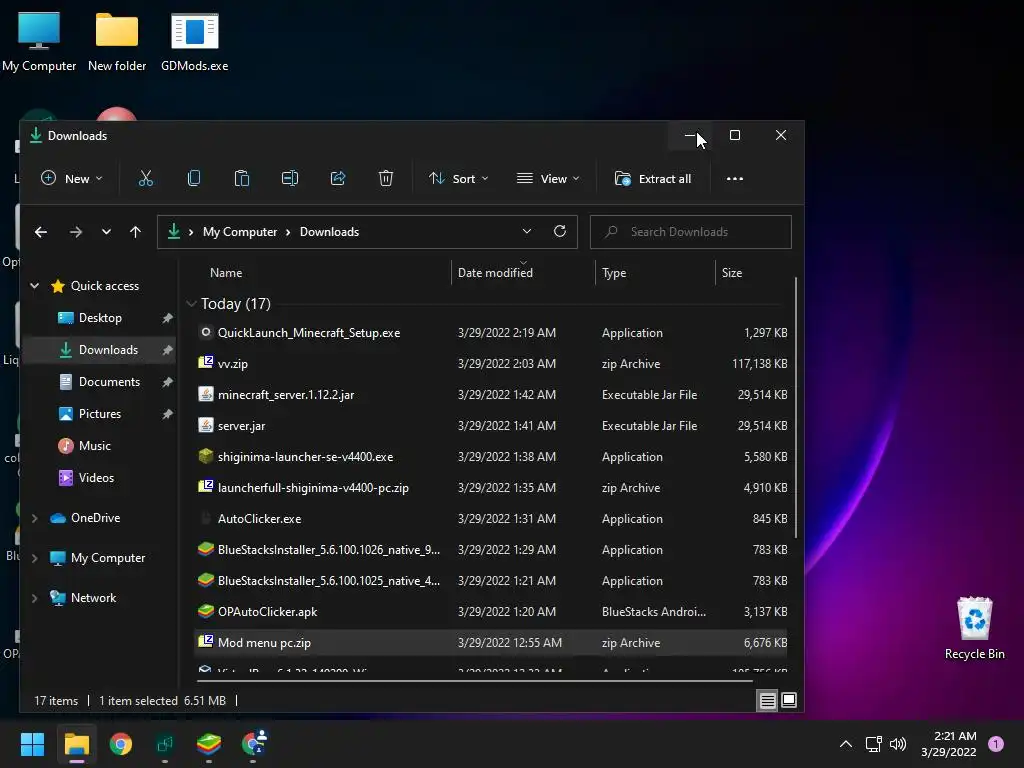
Task: Select Pictures in navigation pane
Action: pos(100,414)
